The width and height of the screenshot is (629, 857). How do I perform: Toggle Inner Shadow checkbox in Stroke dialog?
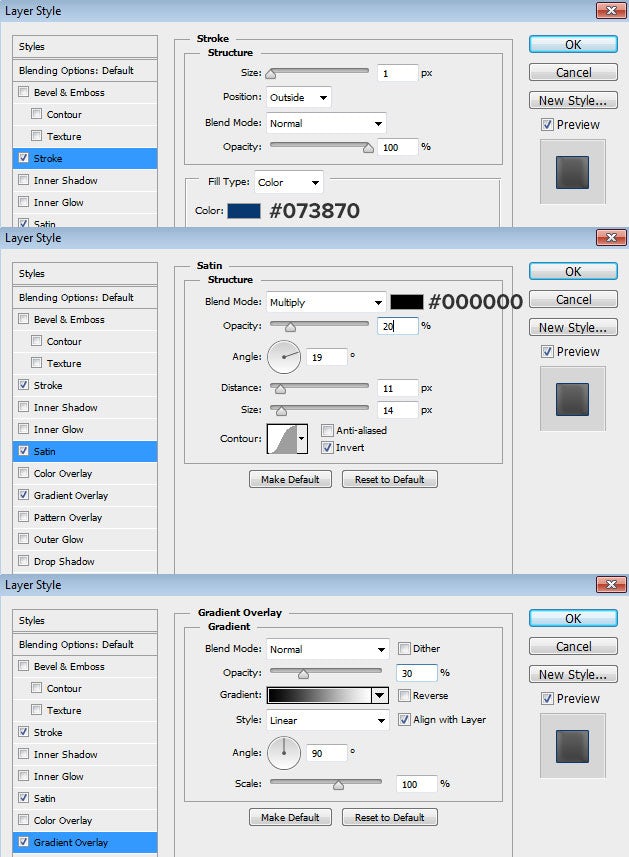(23, 180)
